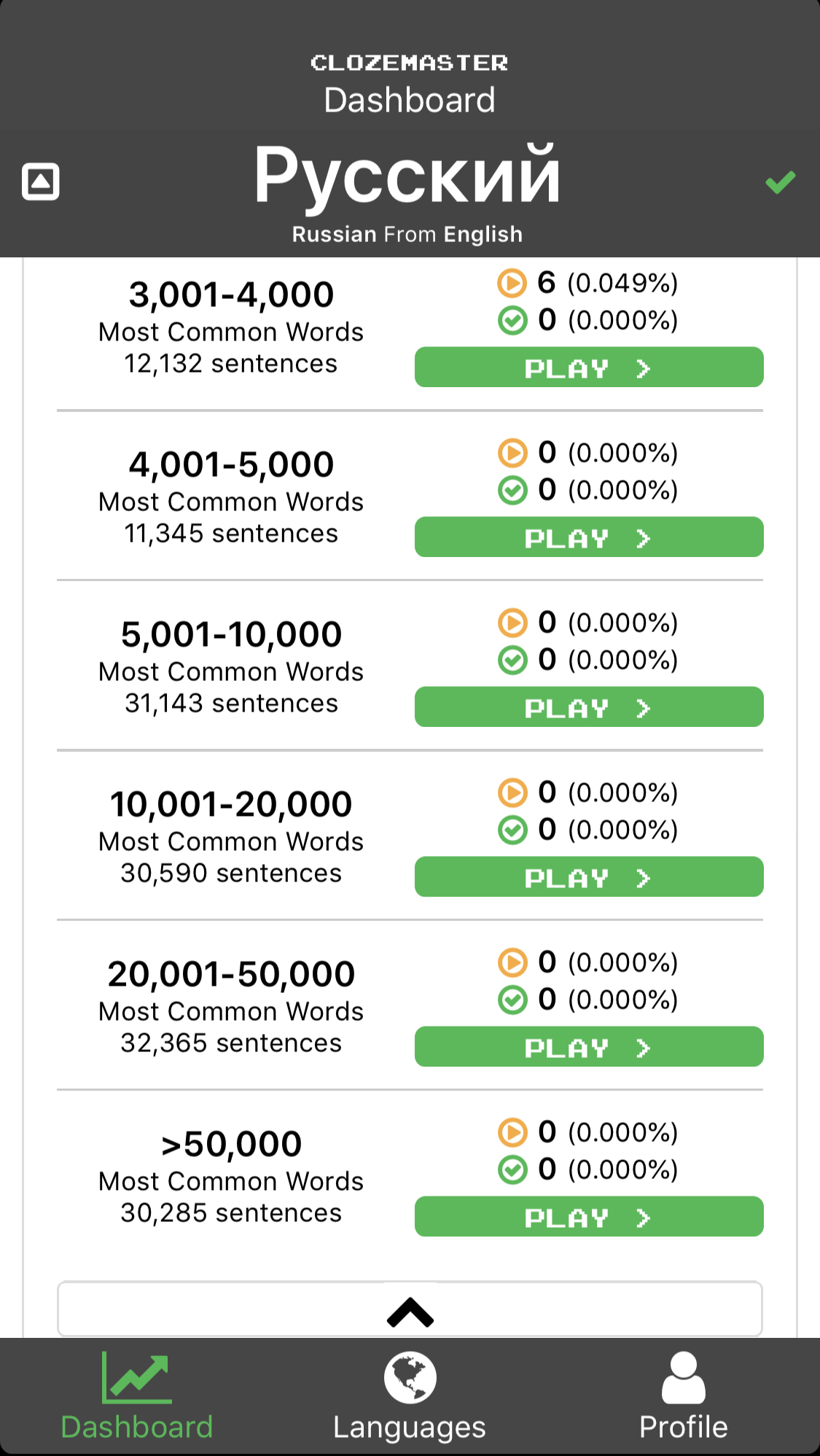Play the 3,001-4,000 Most Common Words collection
The height and width of the screenshot is (1456, 820).
(589, 367)
